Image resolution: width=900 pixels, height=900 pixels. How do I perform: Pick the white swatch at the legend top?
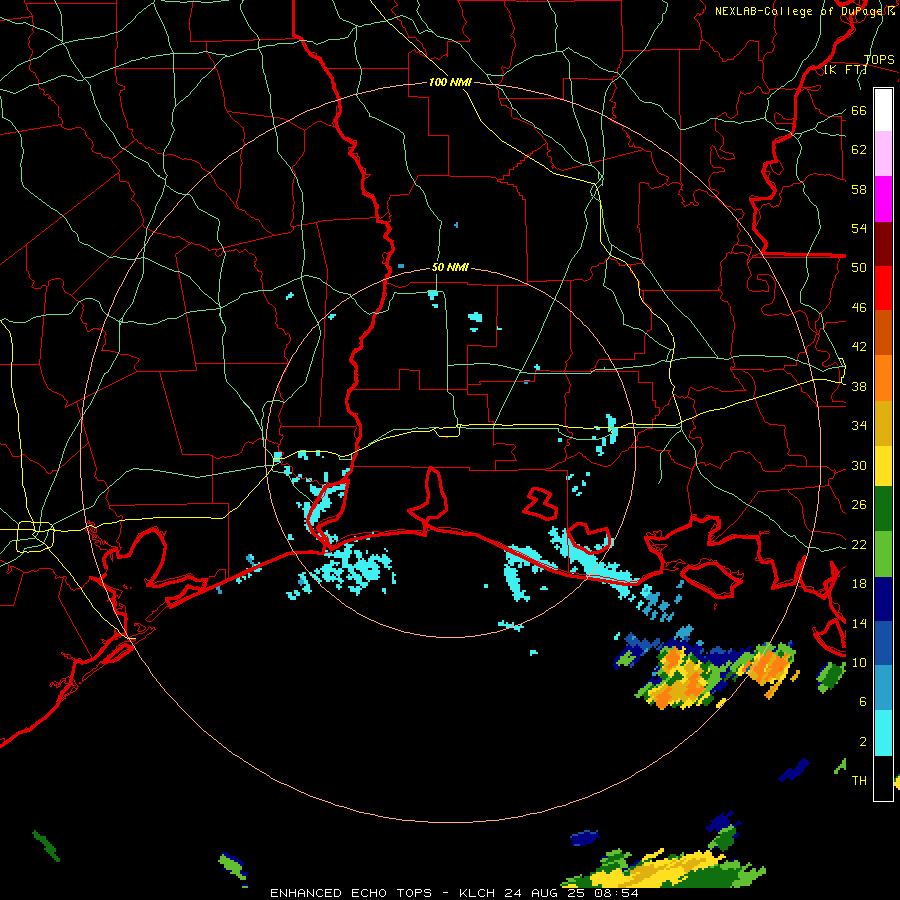(883, 110)
